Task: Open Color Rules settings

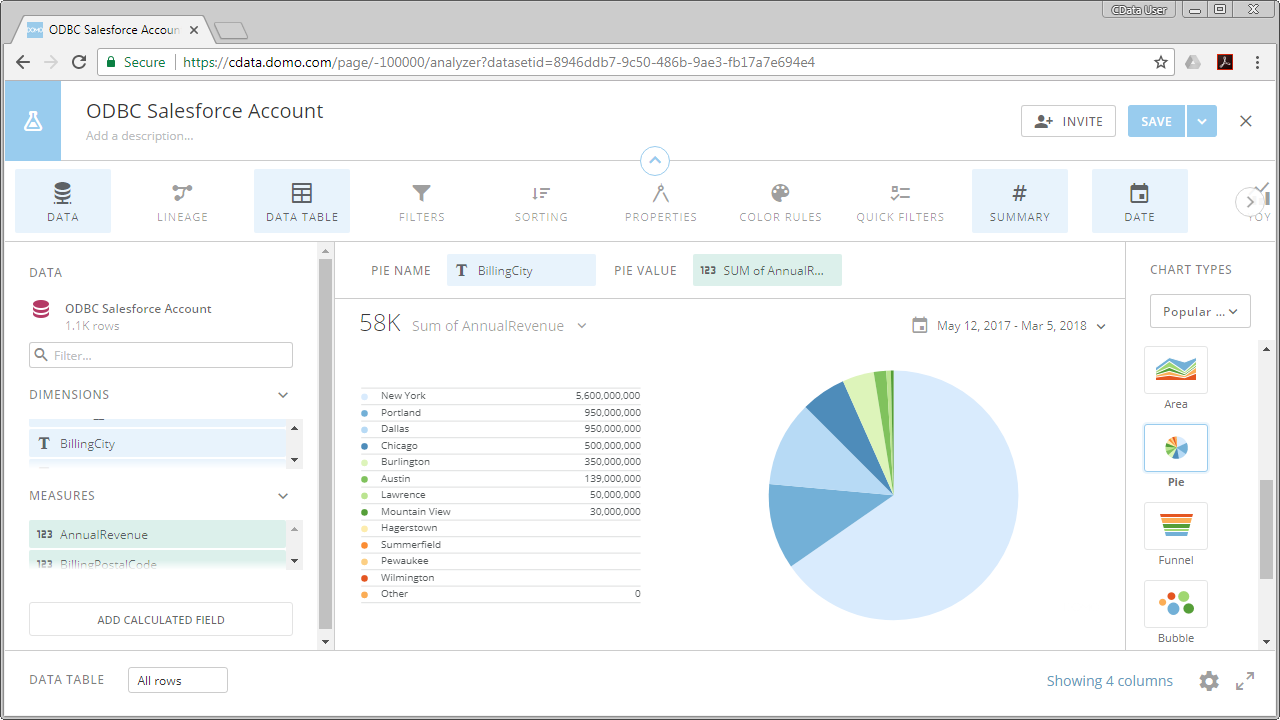Action: click(x=780, y=200)
